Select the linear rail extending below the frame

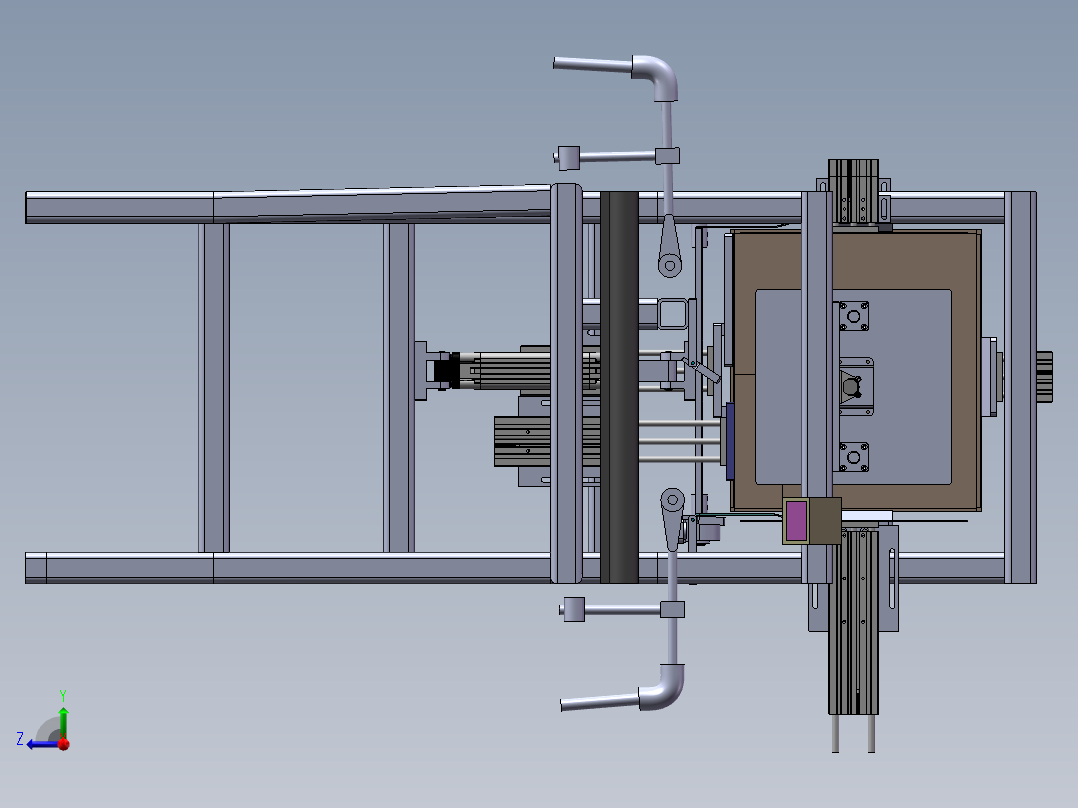point(853,622)
